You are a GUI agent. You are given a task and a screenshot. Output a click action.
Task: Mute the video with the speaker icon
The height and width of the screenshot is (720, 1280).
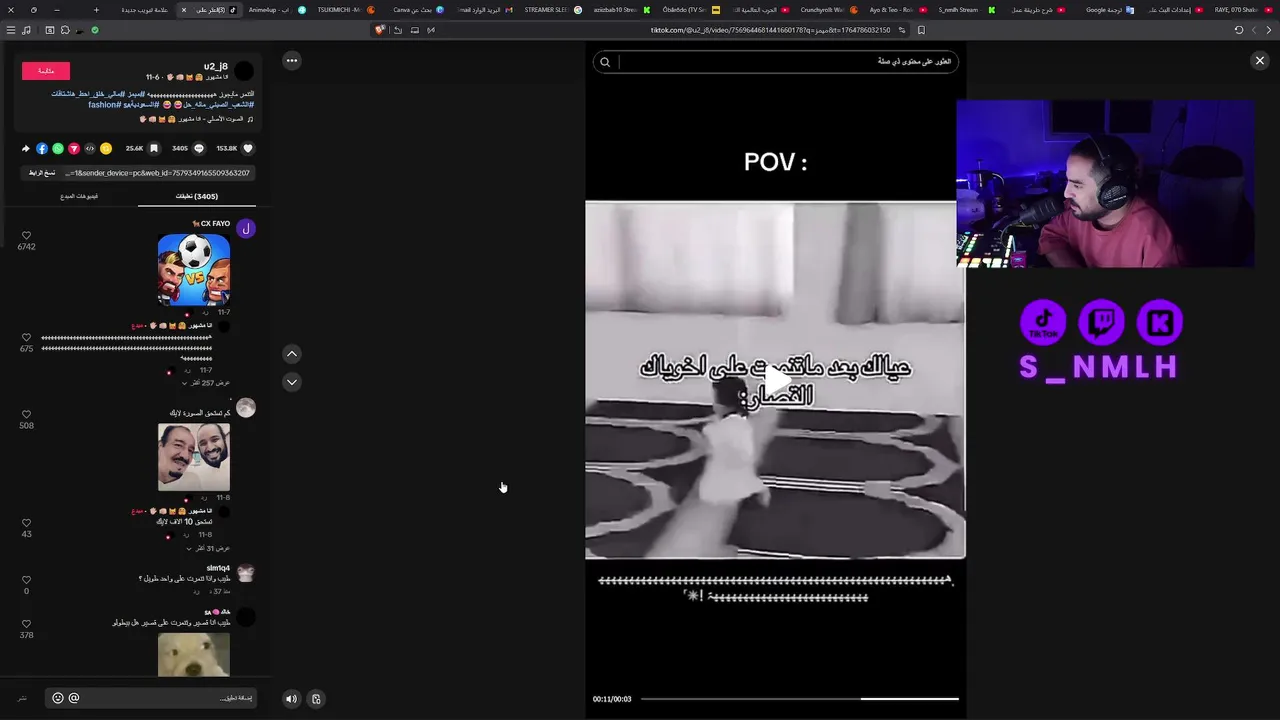291,699
